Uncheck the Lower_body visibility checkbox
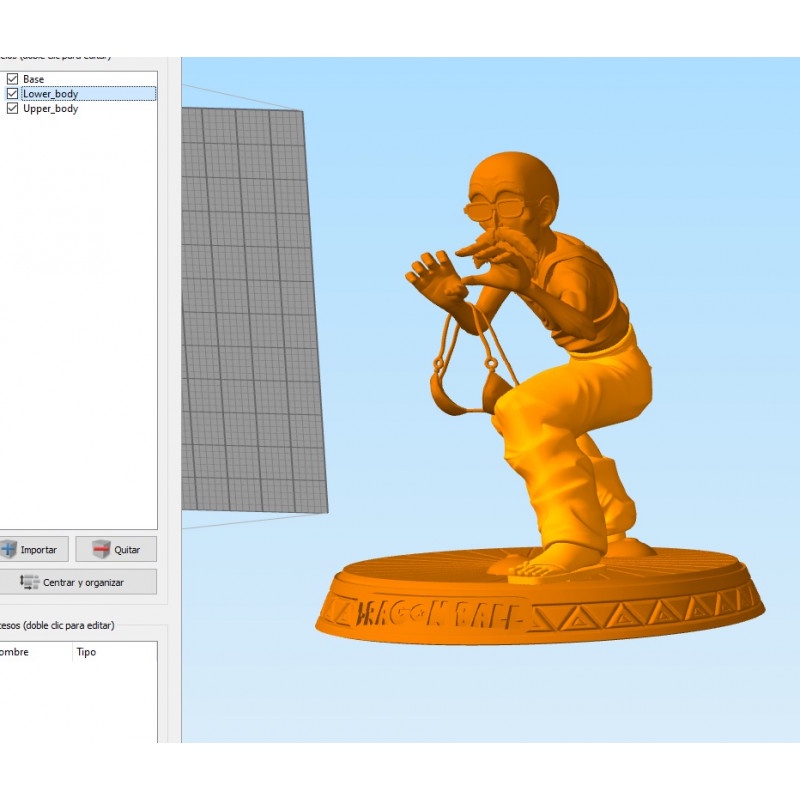Viewport: 800px width, 800px height. [x=12, y=93]
